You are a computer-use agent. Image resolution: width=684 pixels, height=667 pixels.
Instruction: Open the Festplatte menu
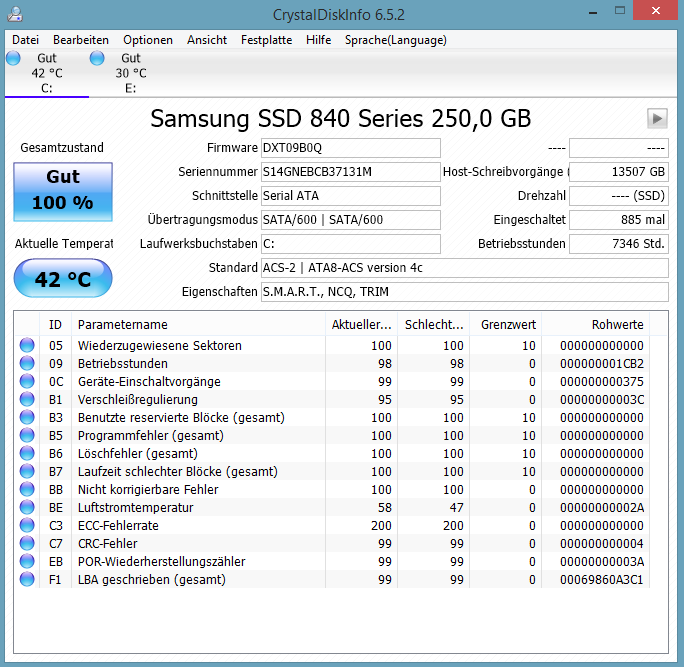[266, 40]
